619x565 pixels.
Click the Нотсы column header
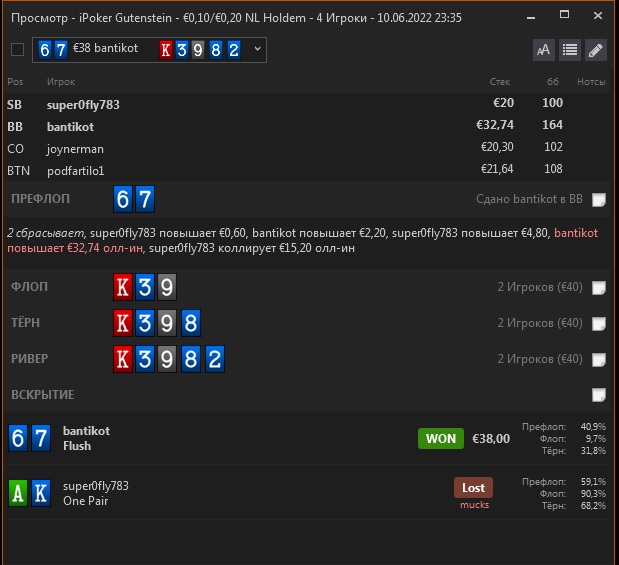[x=591, y=82]
